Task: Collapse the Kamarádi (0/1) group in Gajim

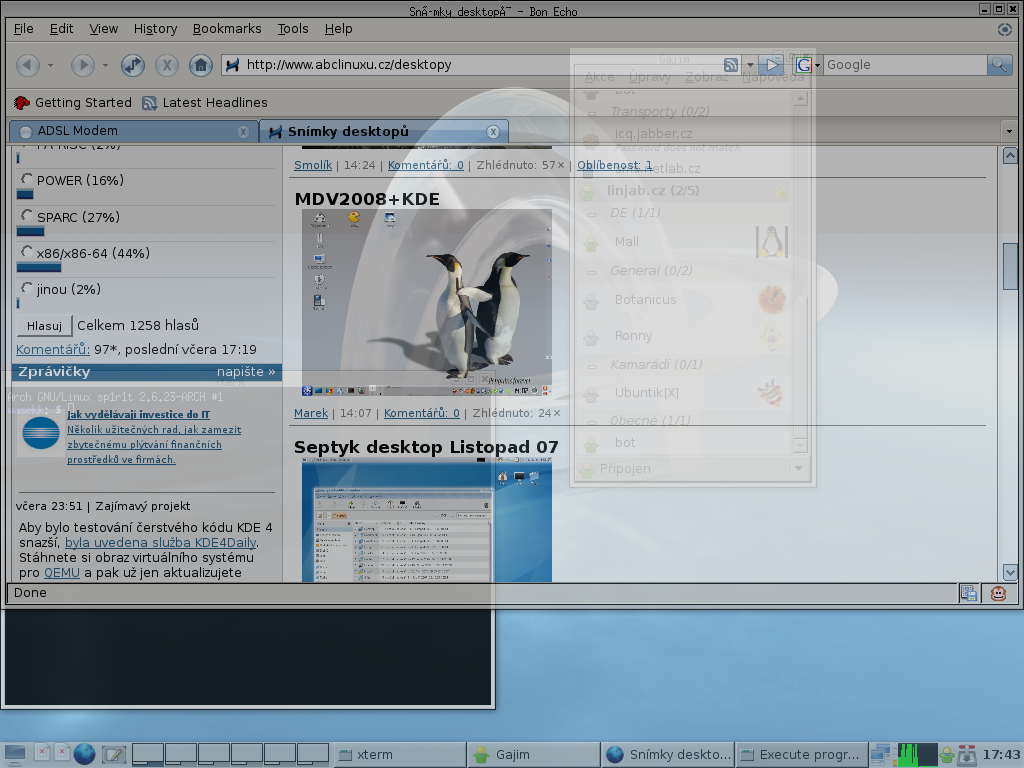Action: click(x=592, y=366)
